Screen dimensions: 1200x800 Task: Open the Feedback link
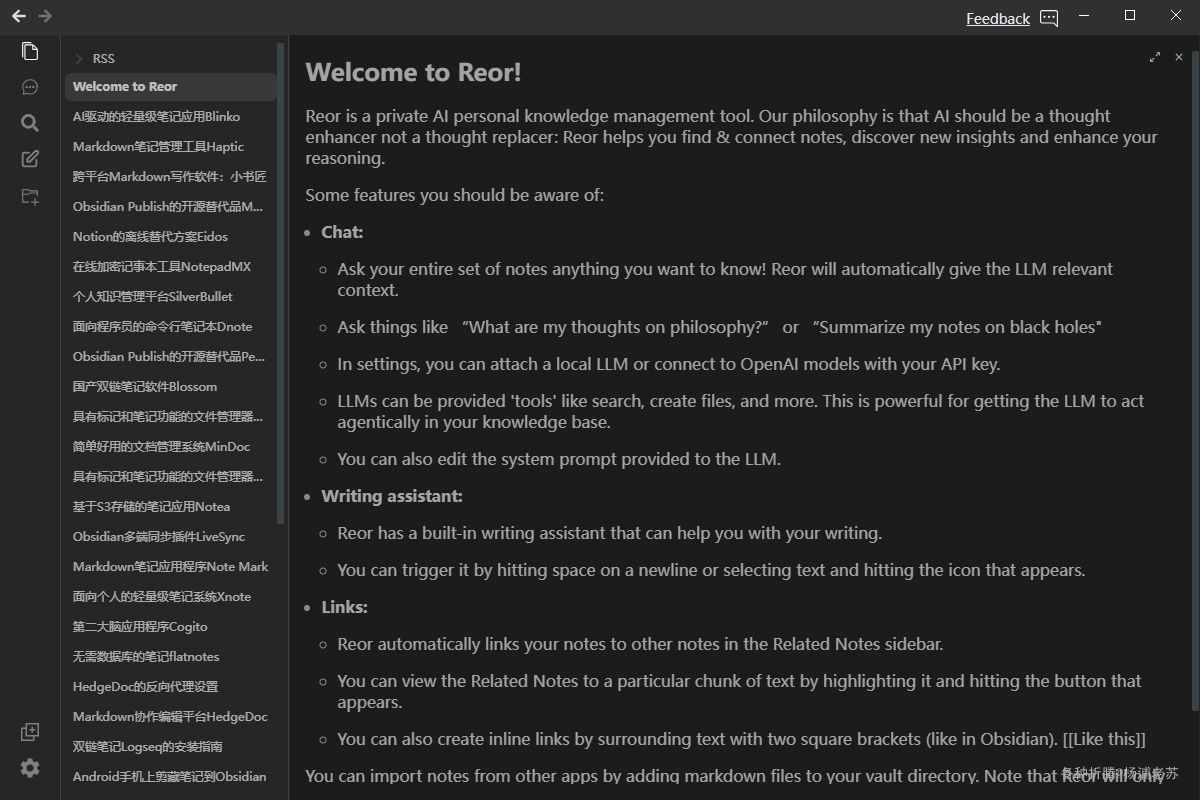998,18
